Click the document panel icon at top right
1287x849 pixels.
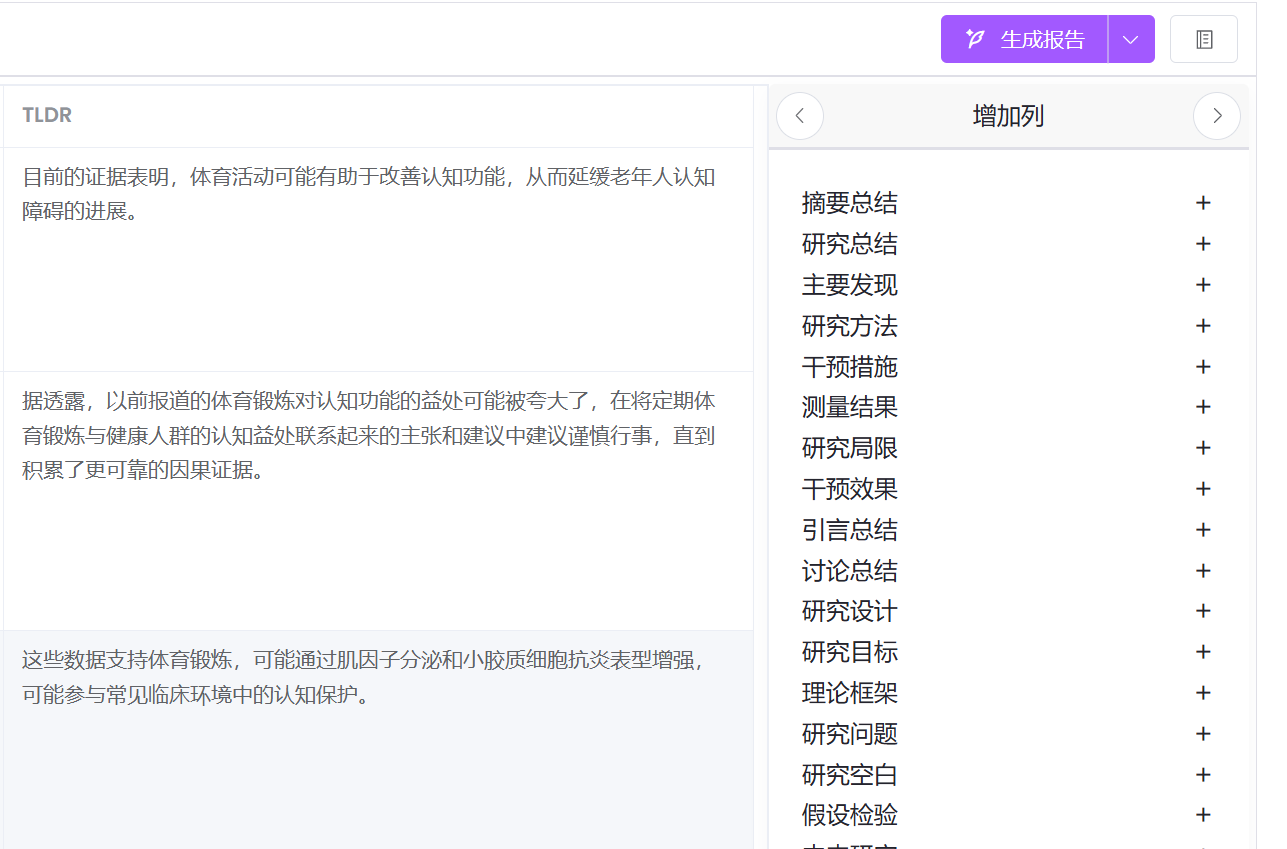pos(1204,39)
